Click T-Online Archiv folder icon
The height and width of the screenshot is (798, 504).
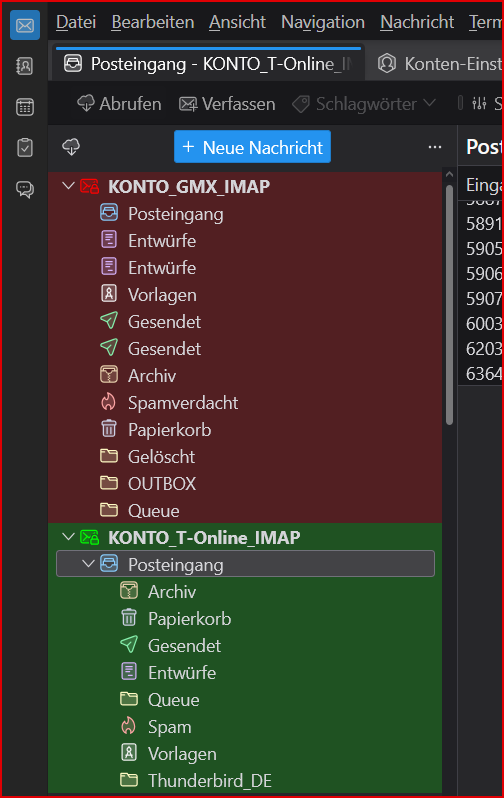129,590
